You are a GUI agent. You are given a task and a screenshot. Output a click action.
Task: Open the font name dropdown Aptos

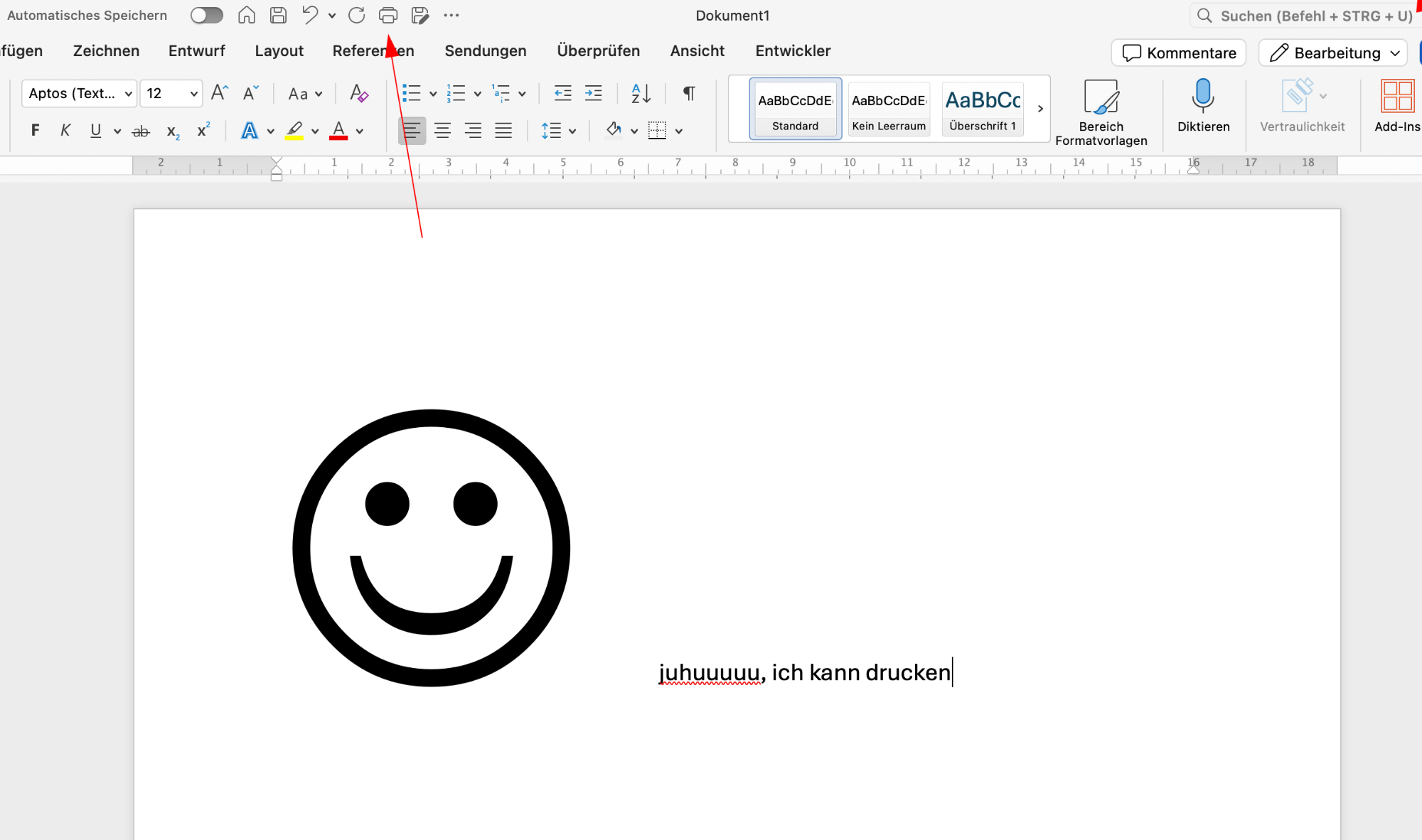(x=79, y=93)
